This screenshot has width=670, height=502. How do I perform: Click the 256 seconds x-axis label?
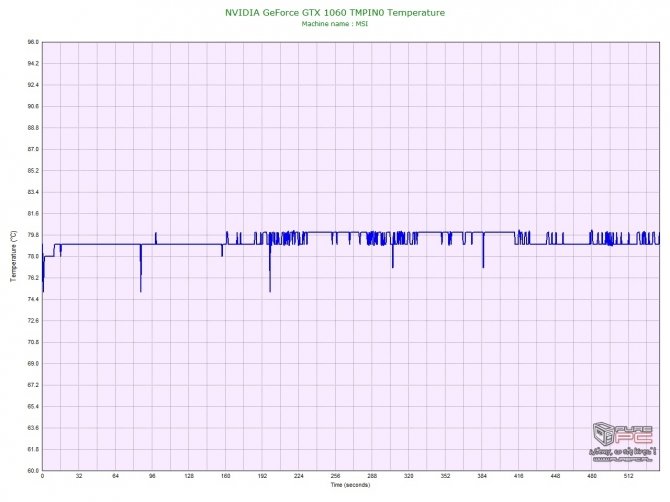[335, 476]
